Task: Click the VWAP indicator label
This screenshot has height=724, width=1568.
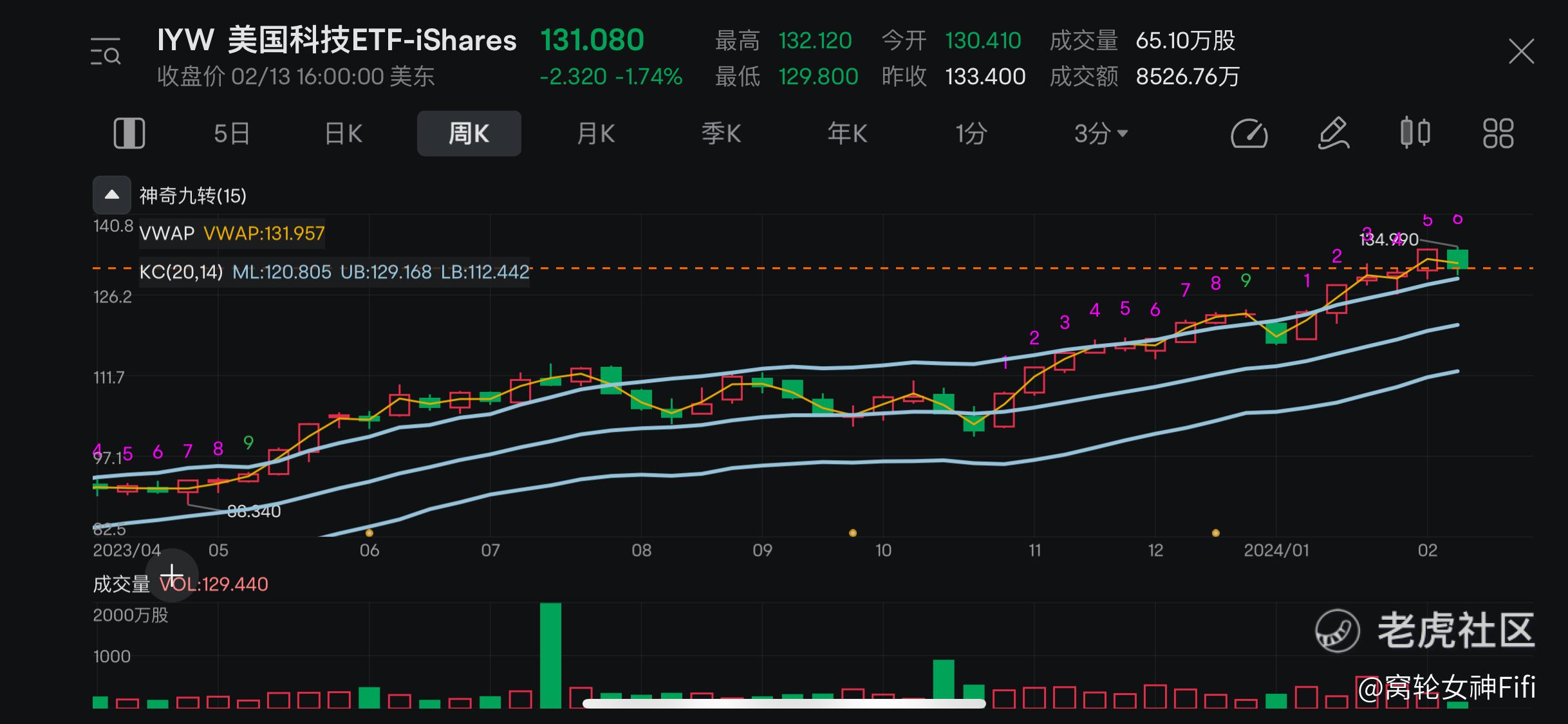Action: 167,234
